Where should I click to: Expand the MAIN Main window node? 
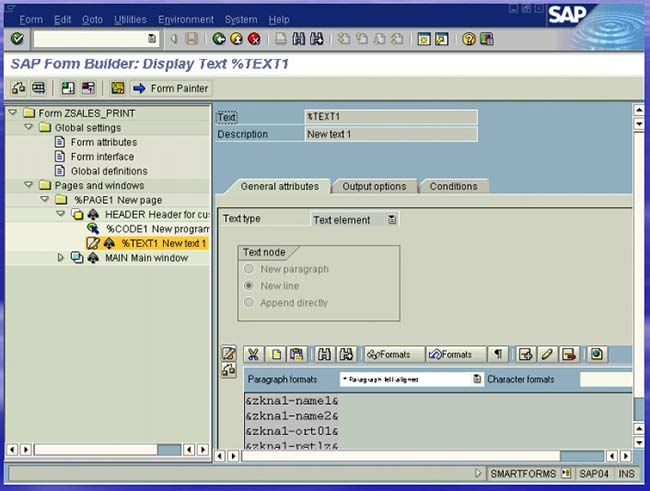(x=61, y=258)
